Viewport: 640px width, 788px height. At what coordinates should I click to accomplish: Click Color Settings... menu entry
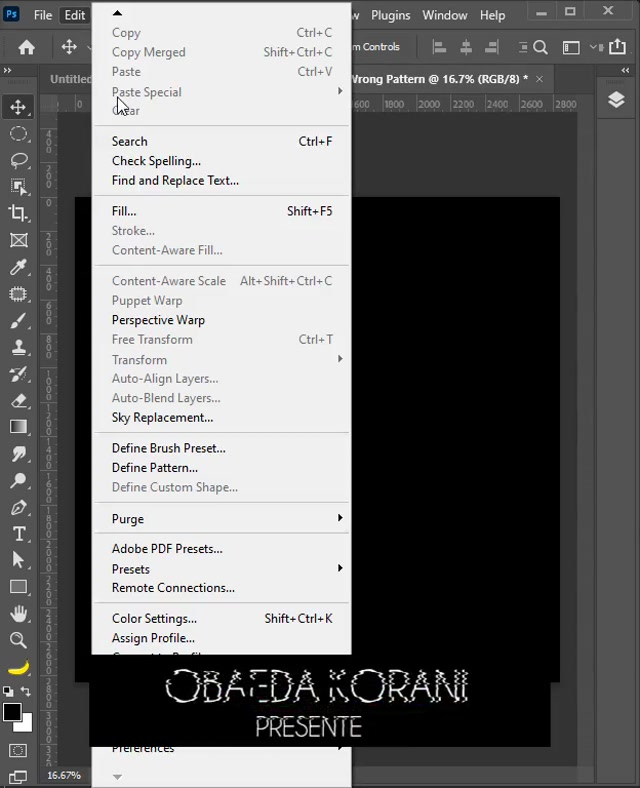154,619
